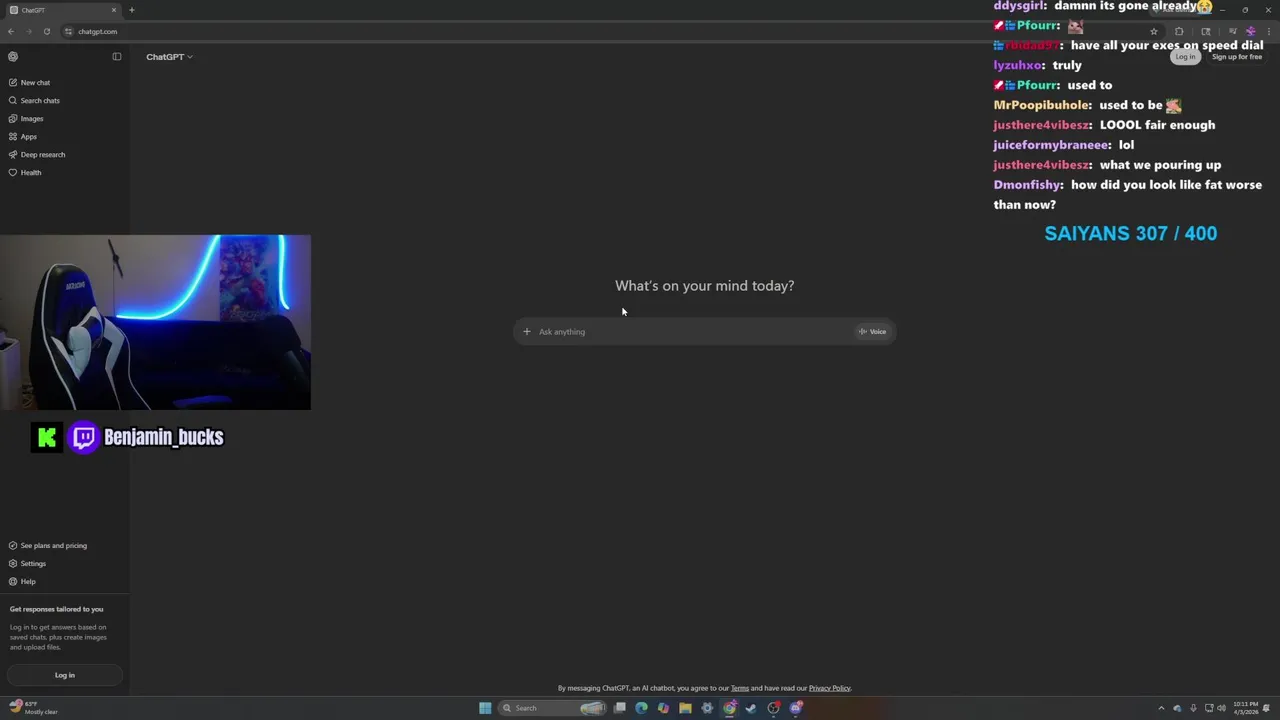Image resolution: width=1280 pixels, height=720 pixels.
Task: Click chat username 'MrPoopibuhole'
Action: point(1041,105)
